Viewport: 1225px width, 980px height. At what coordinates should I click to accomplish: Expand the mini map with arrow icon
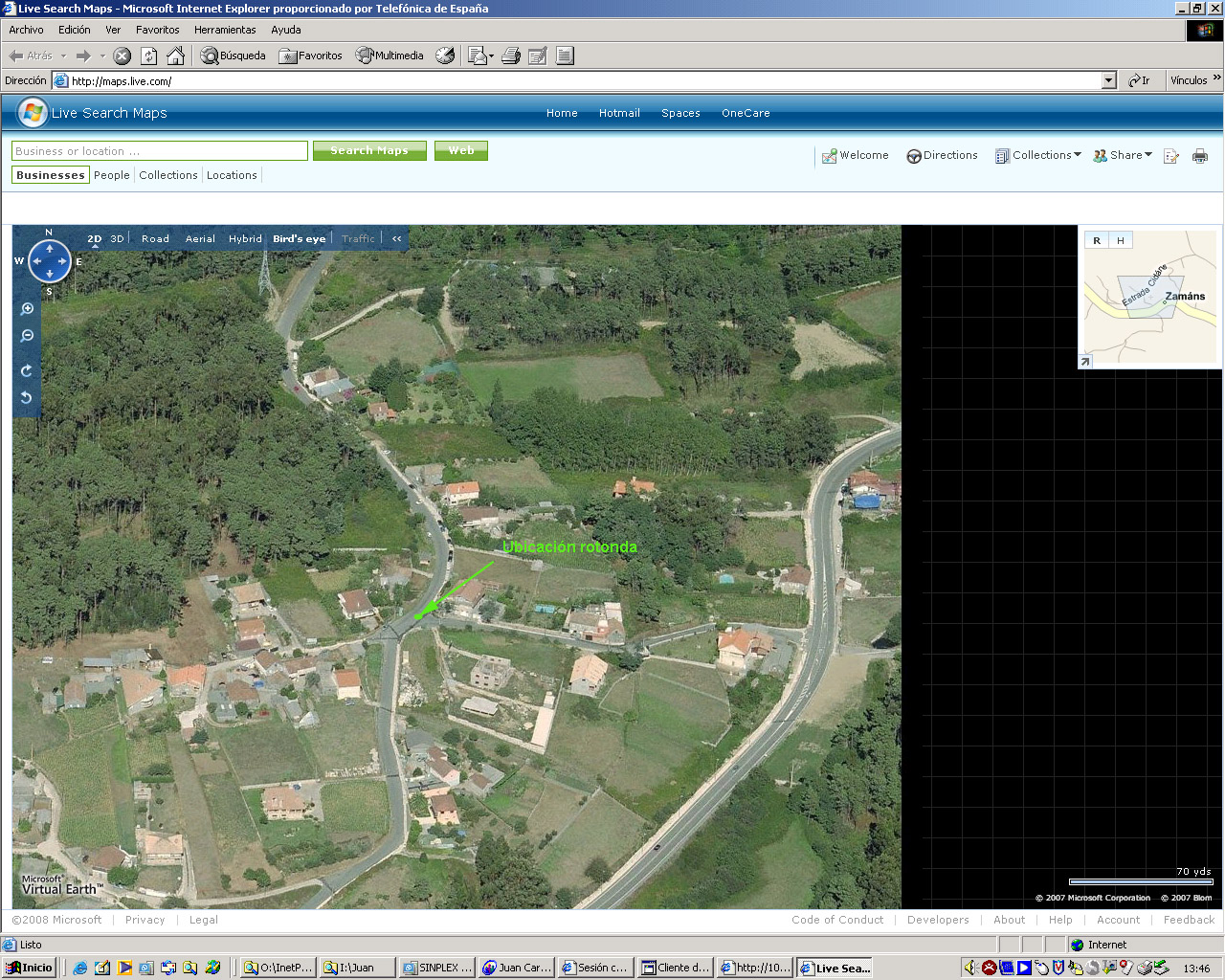[1085, 361]
